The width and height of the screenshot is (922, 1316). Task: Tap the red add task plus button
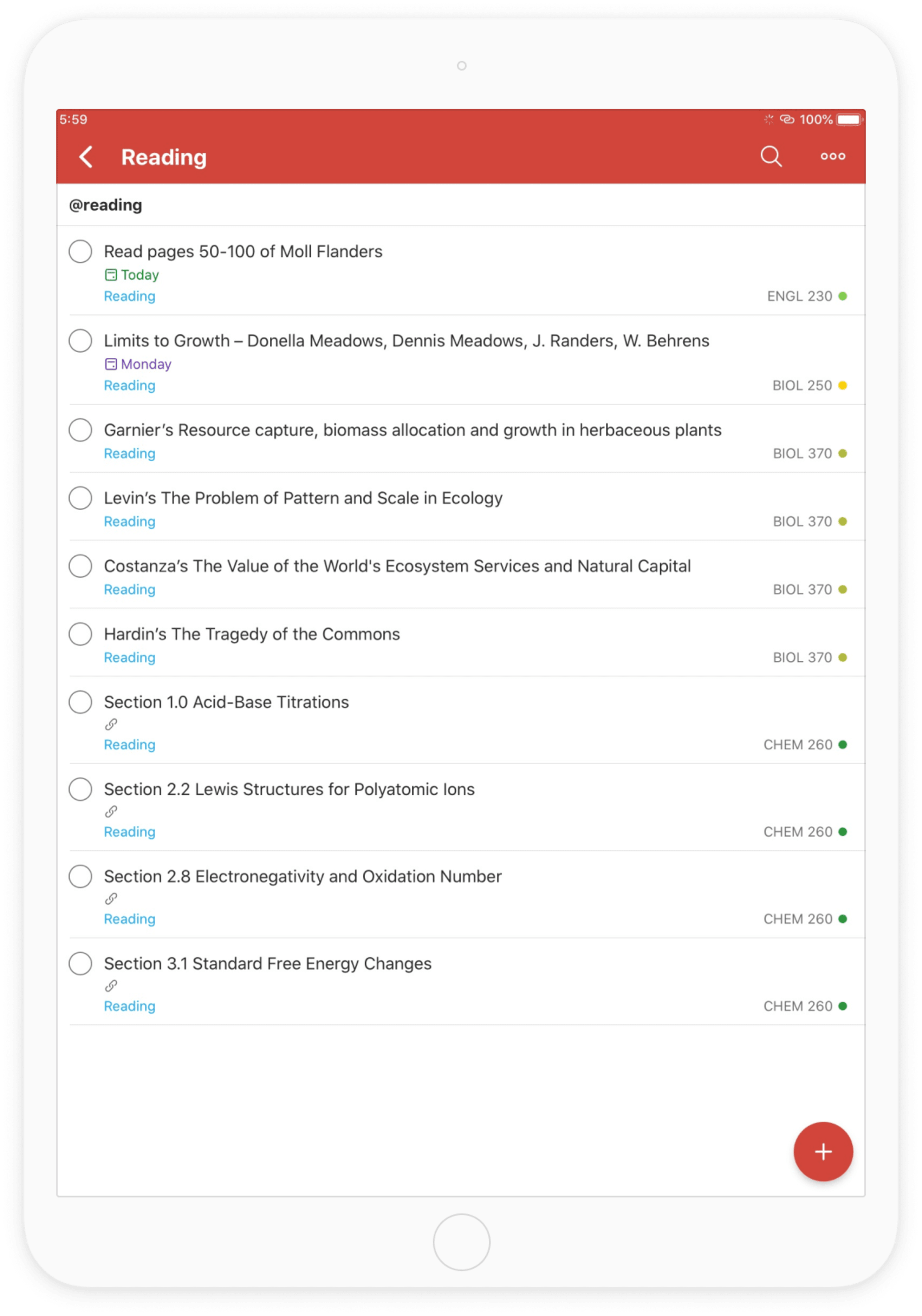pos(823,1151)
